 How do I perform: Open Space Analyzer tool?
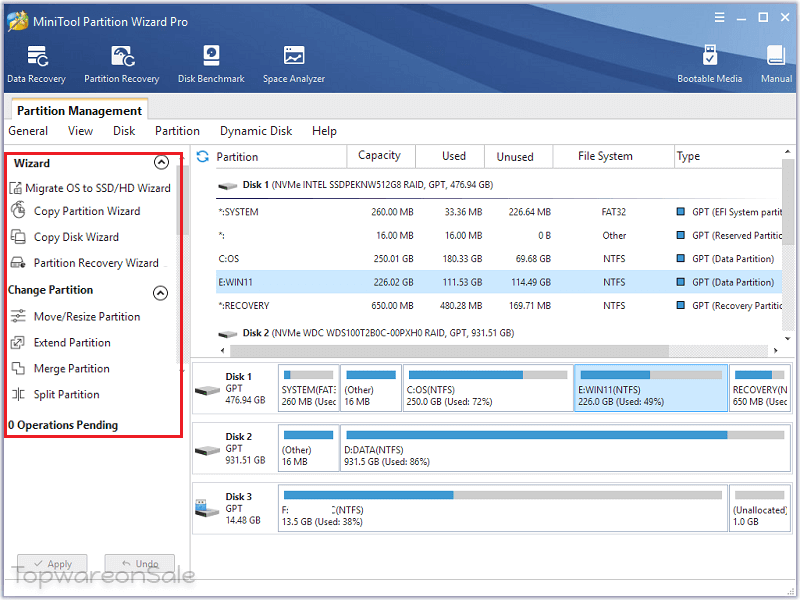tap(294, 64)
